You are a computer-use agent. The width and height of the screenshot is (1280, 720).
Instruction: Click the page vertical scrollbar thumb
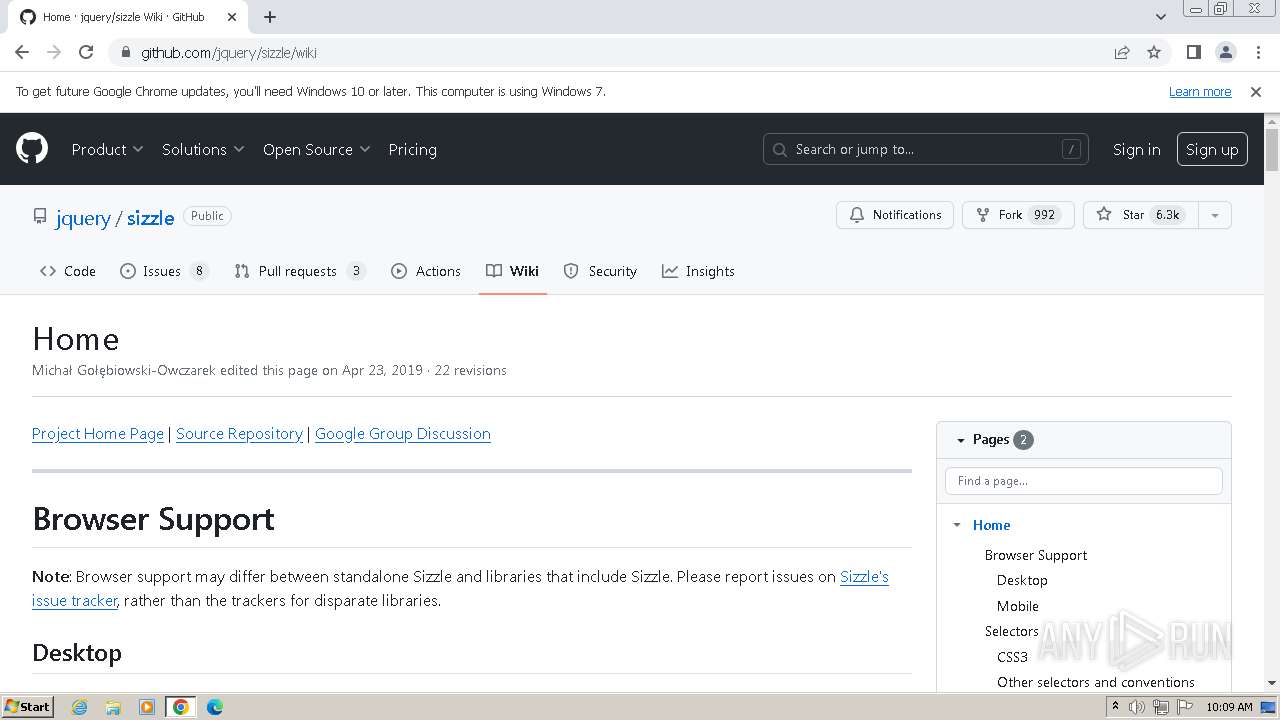[x=1272, y=150]
